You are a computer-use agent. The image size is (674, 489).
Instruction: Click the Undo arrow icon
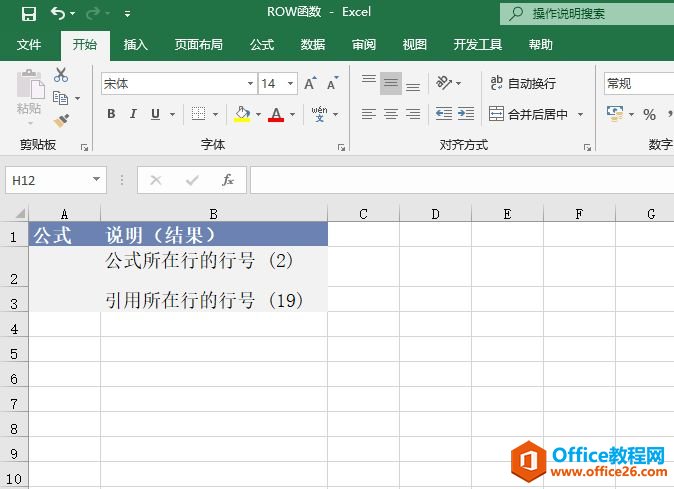[x=58, y=13]
